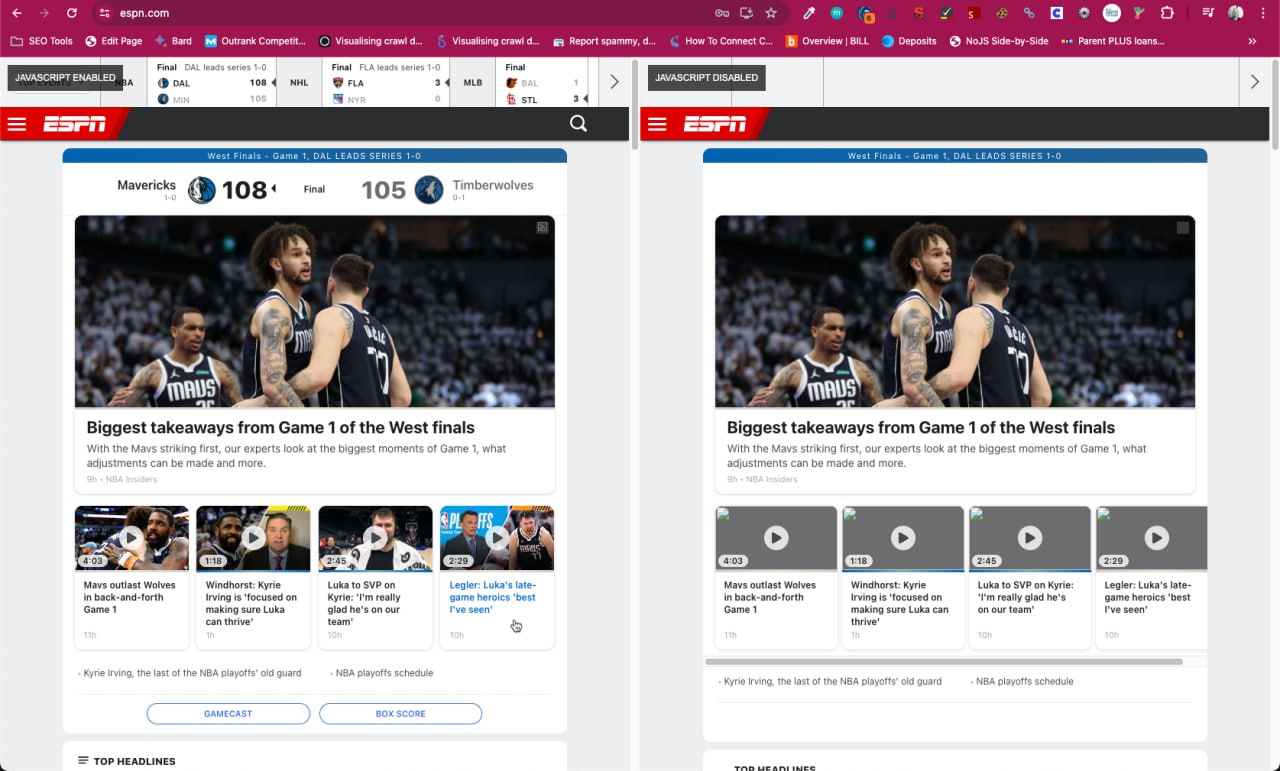
Task: Open the eyedropper color picker extension
Action: (810, 13)
